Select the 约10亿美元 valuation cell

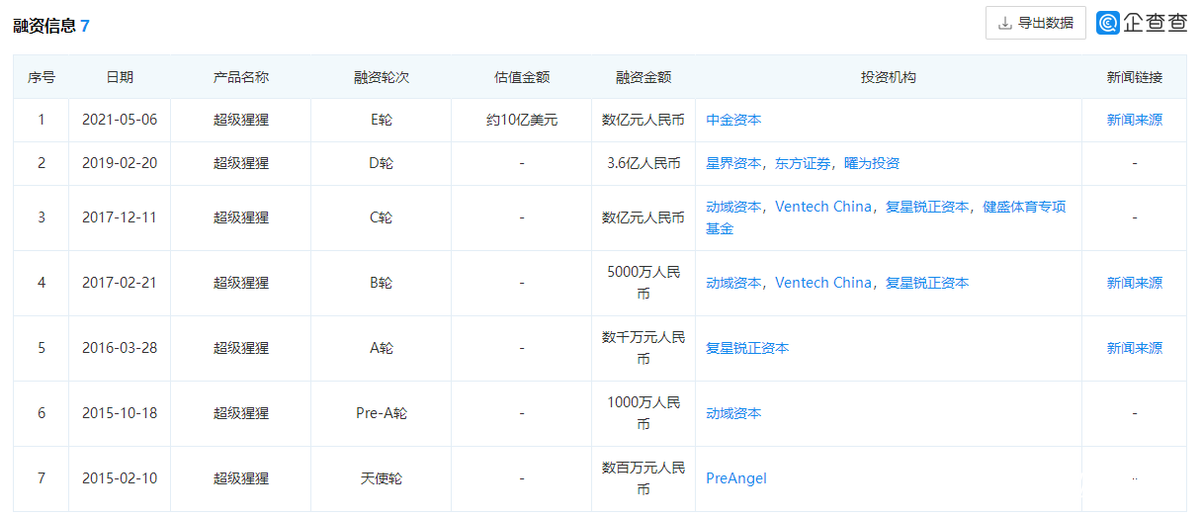522,120
